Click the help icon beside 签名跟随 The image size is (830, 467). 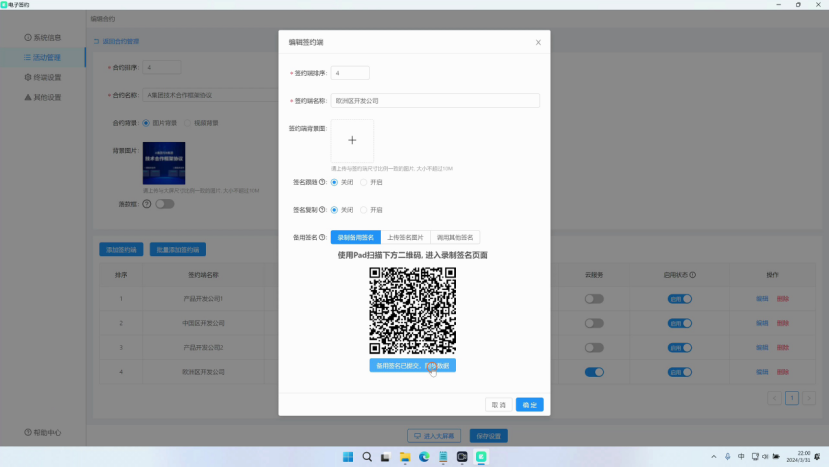[322, 182]
